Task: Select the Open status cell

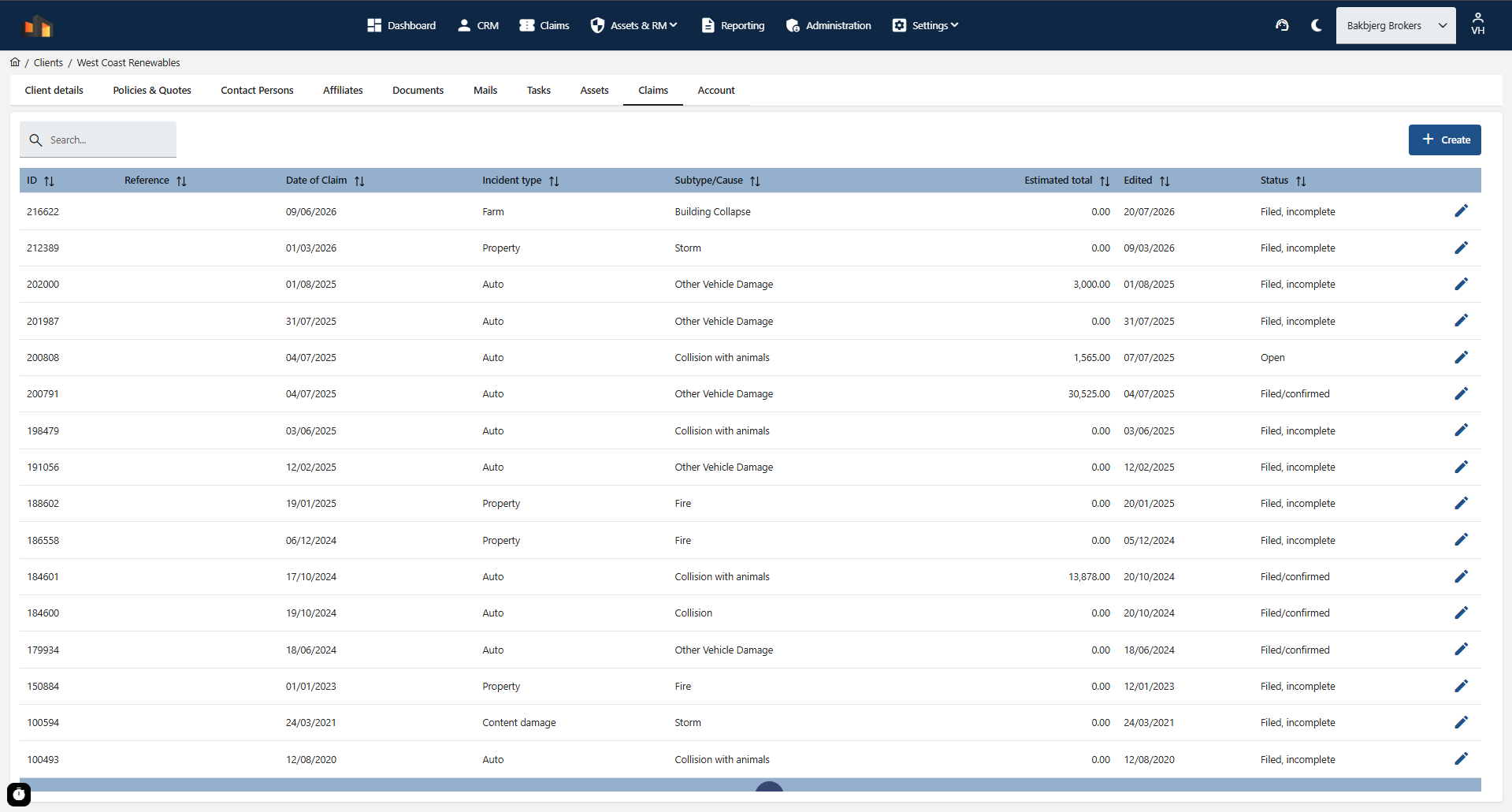Action: click(x=1272, y=357)
